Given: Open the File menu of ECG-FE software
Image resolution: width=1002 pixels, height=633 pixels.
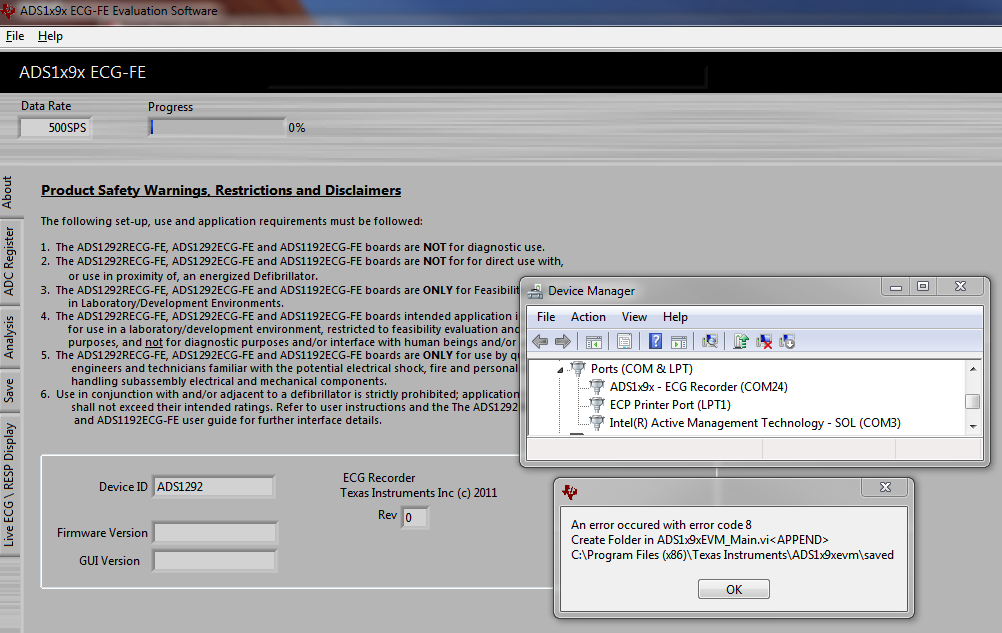Looking at the screenshot, I should [x=15, y=36].
